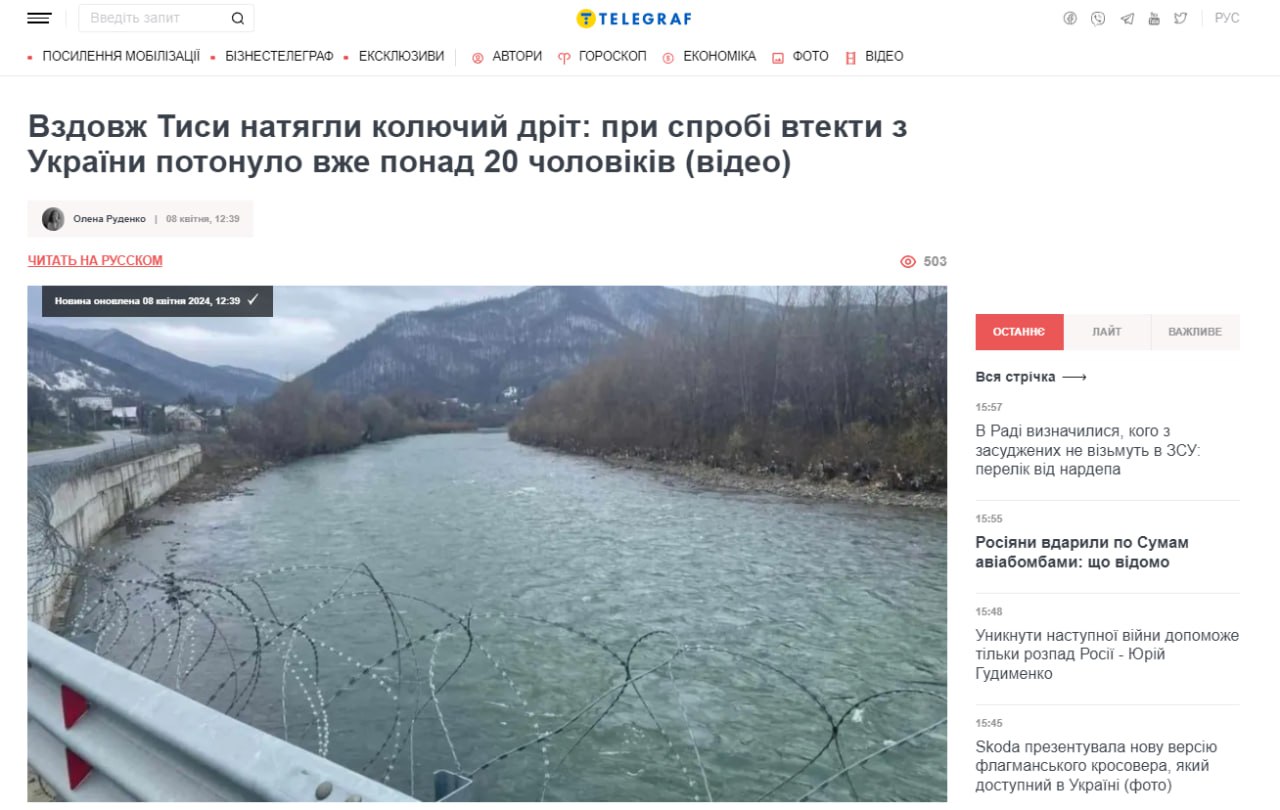Open ЕКОНОМІКА section in the menu
This screenshot has height=810, width=1280.
(x=719, y=56)
